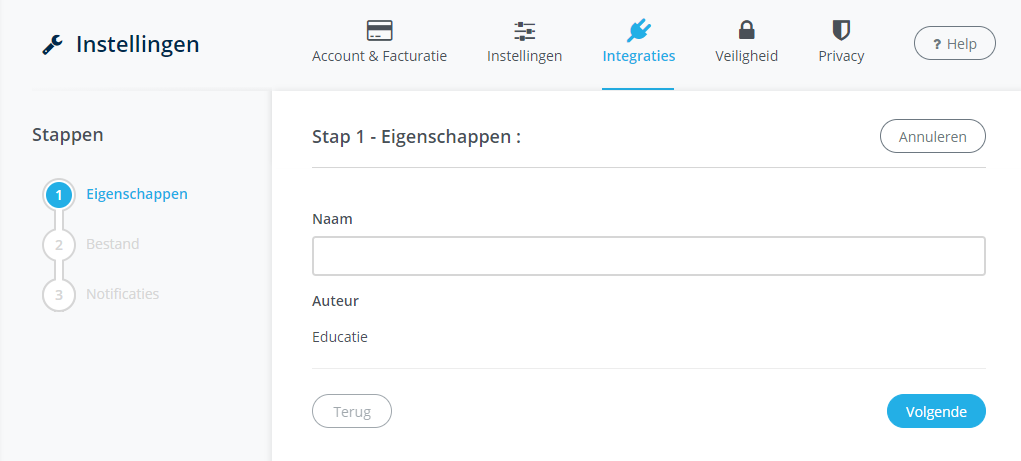Viewport: 1021px width, 461px height.
Task: Switch to the Instellingen tab label
Action: pyautogui.click(x=524, y=56)
